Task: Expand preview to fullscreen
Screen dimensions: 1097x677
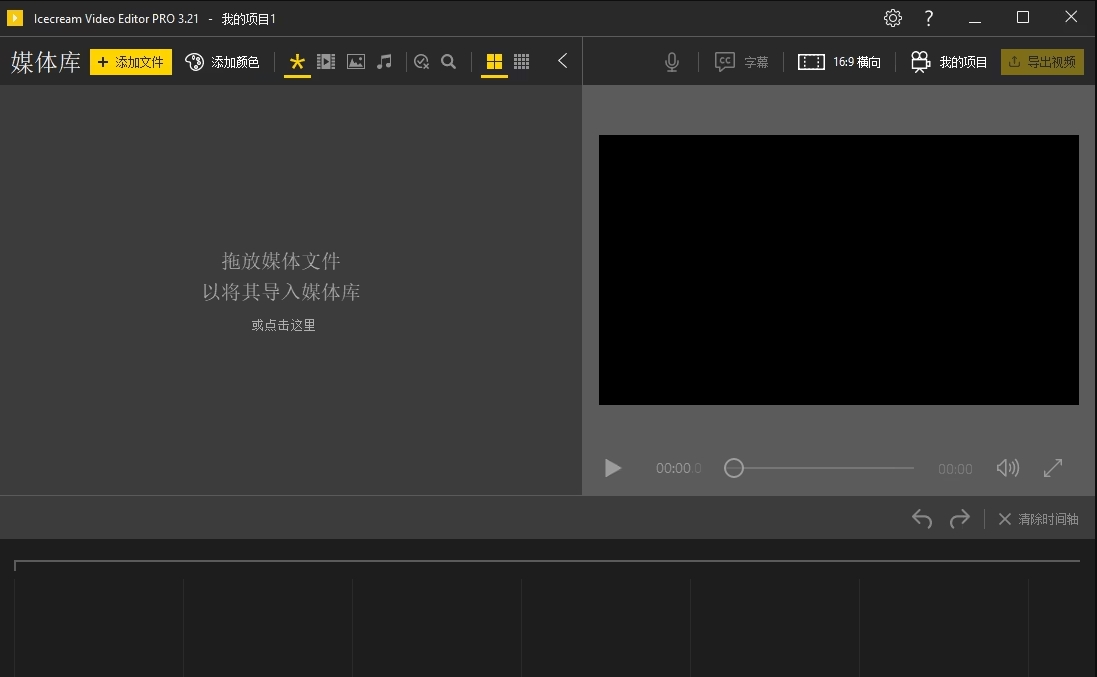Action: (x=1053, y=468)
